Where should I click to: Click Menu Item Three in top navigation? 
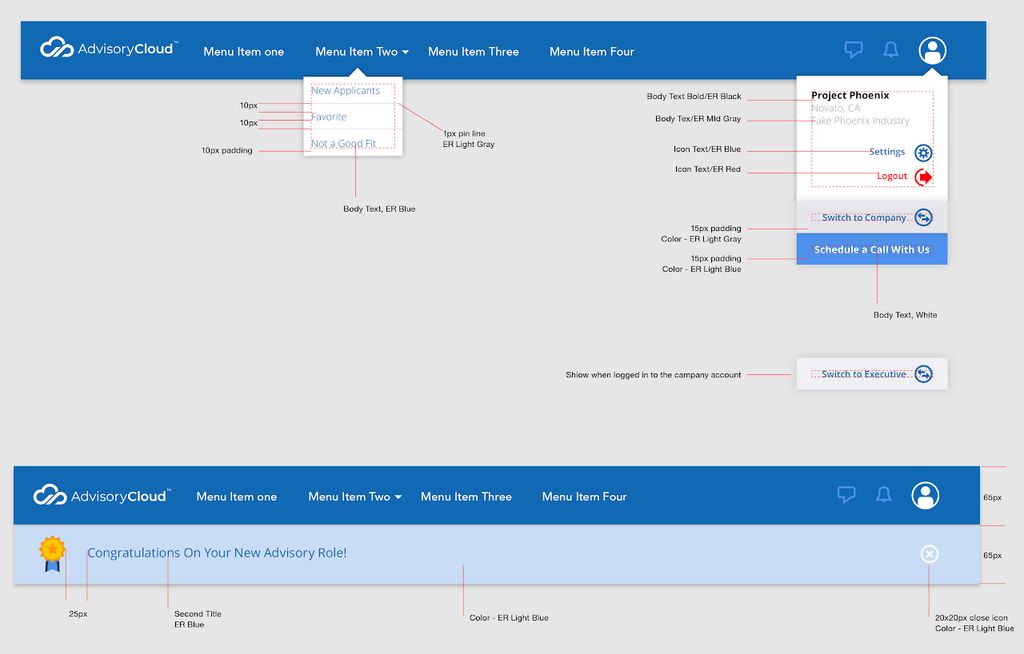point(473,51)
